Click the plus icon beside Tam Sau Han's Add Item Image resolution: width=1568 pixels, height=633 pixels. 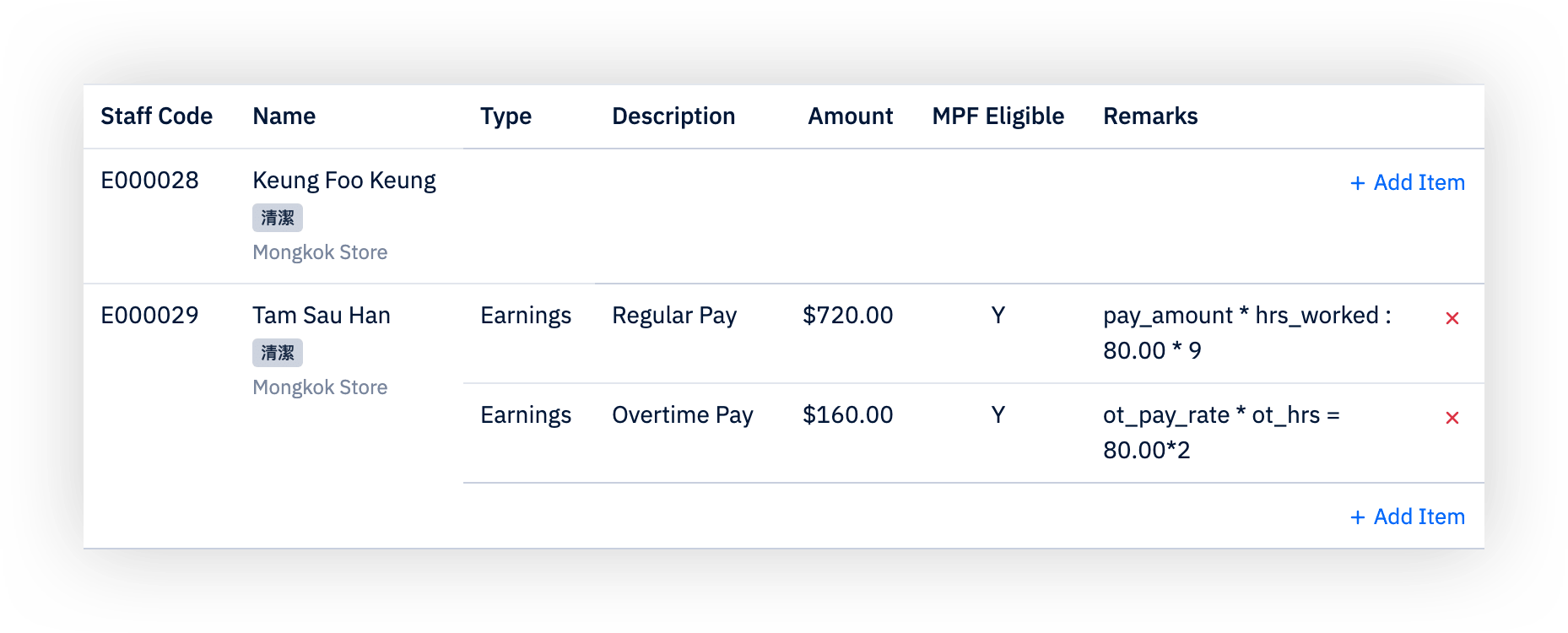point(1359,517)
